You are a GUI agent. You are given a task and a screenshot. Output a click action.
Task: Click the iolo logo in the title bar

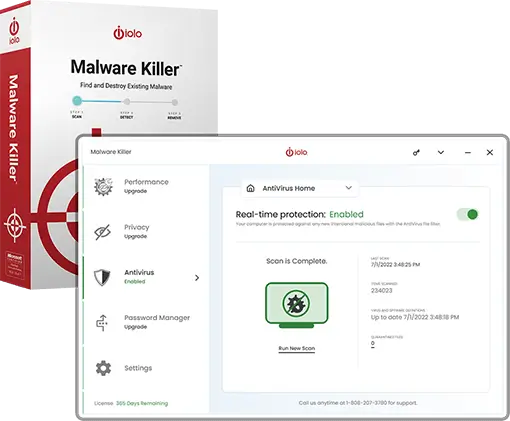click(296, 152)
